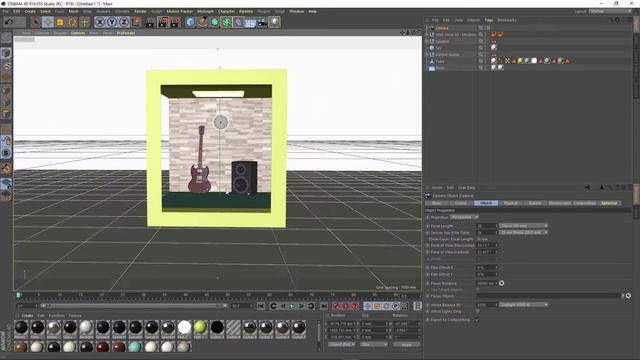
Task: Select the Live Selection tool
Action: point(36,22)
